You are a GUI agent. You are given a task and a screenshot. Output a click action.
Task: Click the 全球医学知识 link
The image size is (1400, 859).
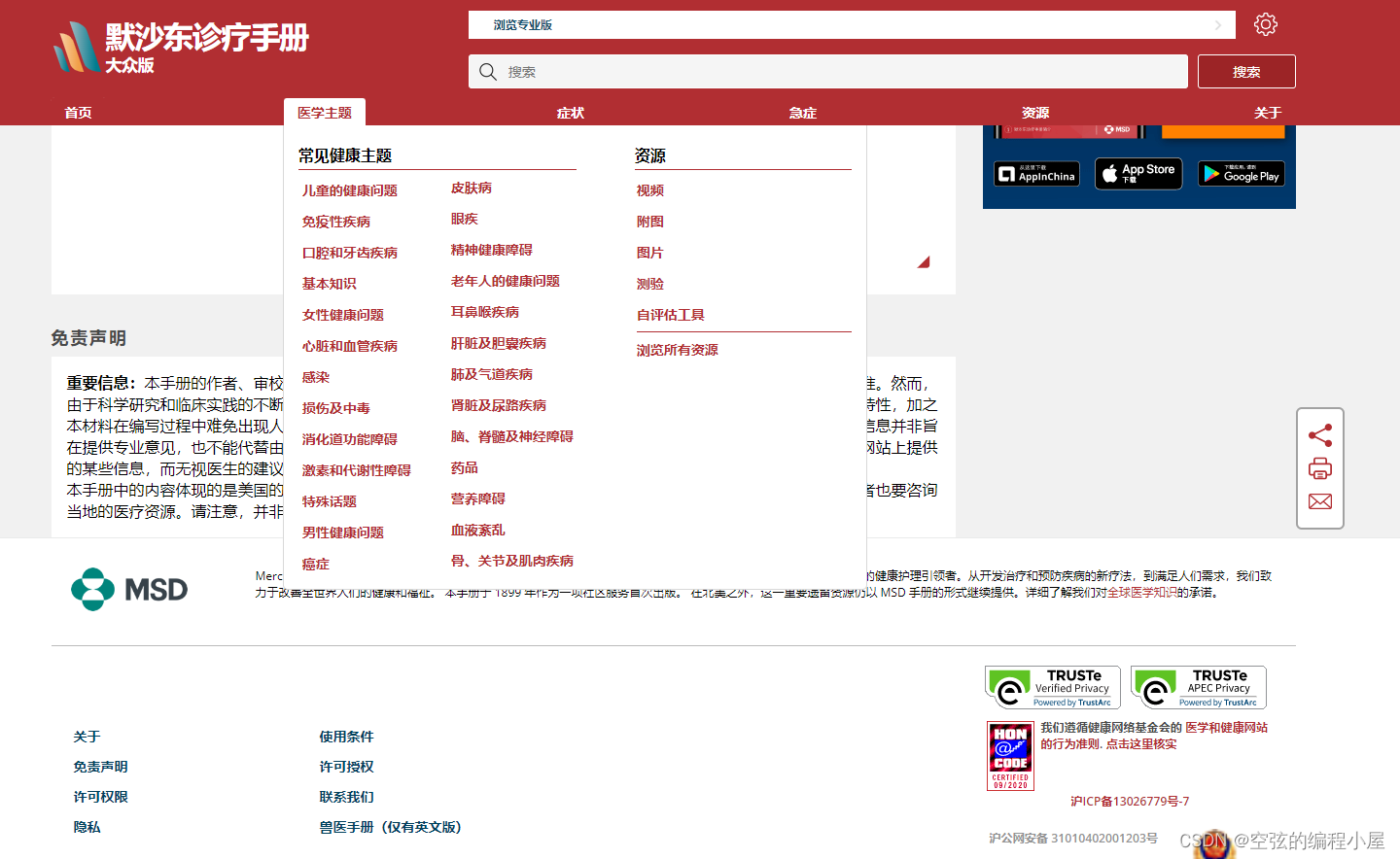click(x=1141, y=592)
